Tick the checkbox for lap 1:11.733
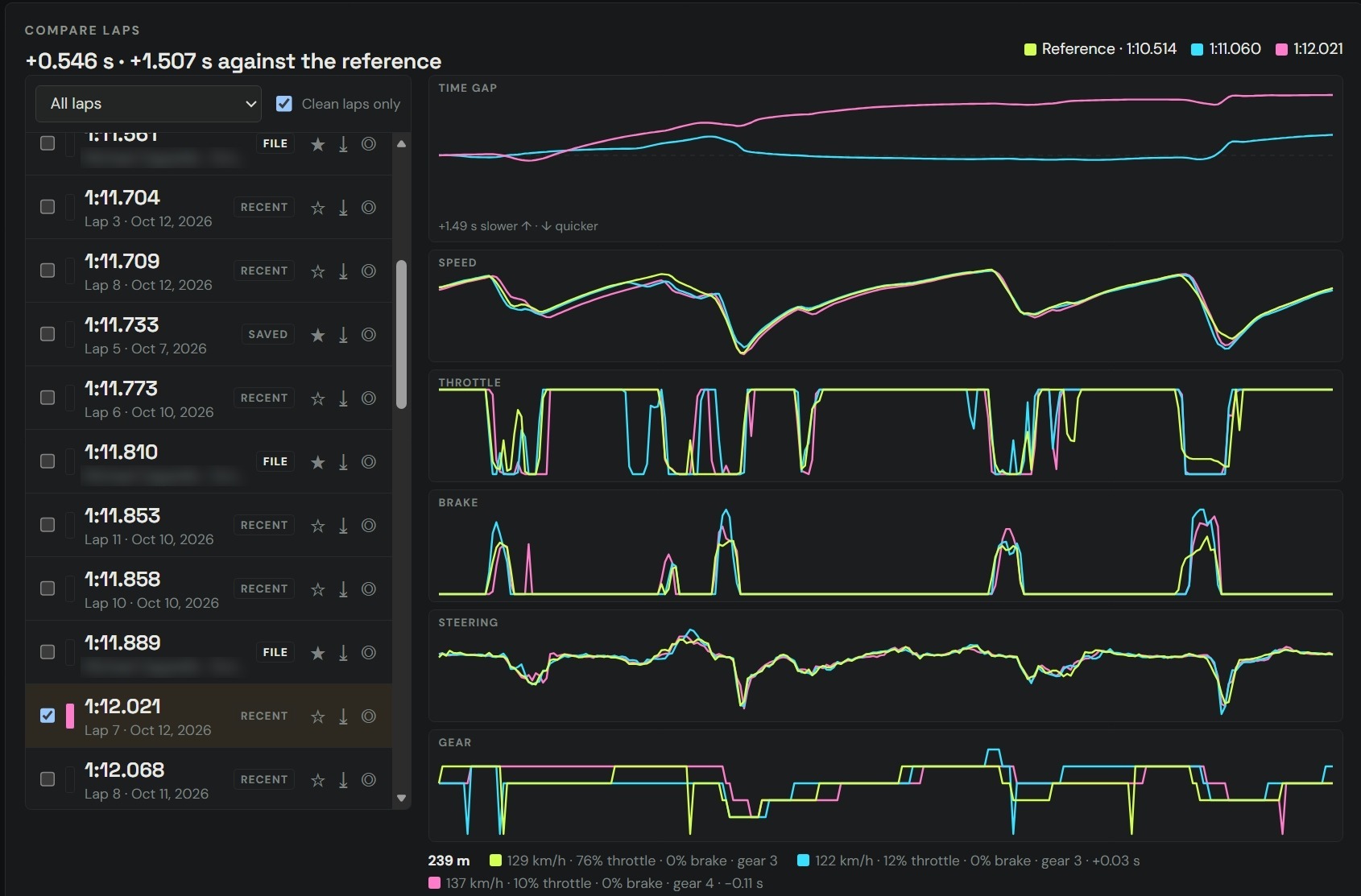The width and height of the screenshot is (1361, 896). (48, 334)
